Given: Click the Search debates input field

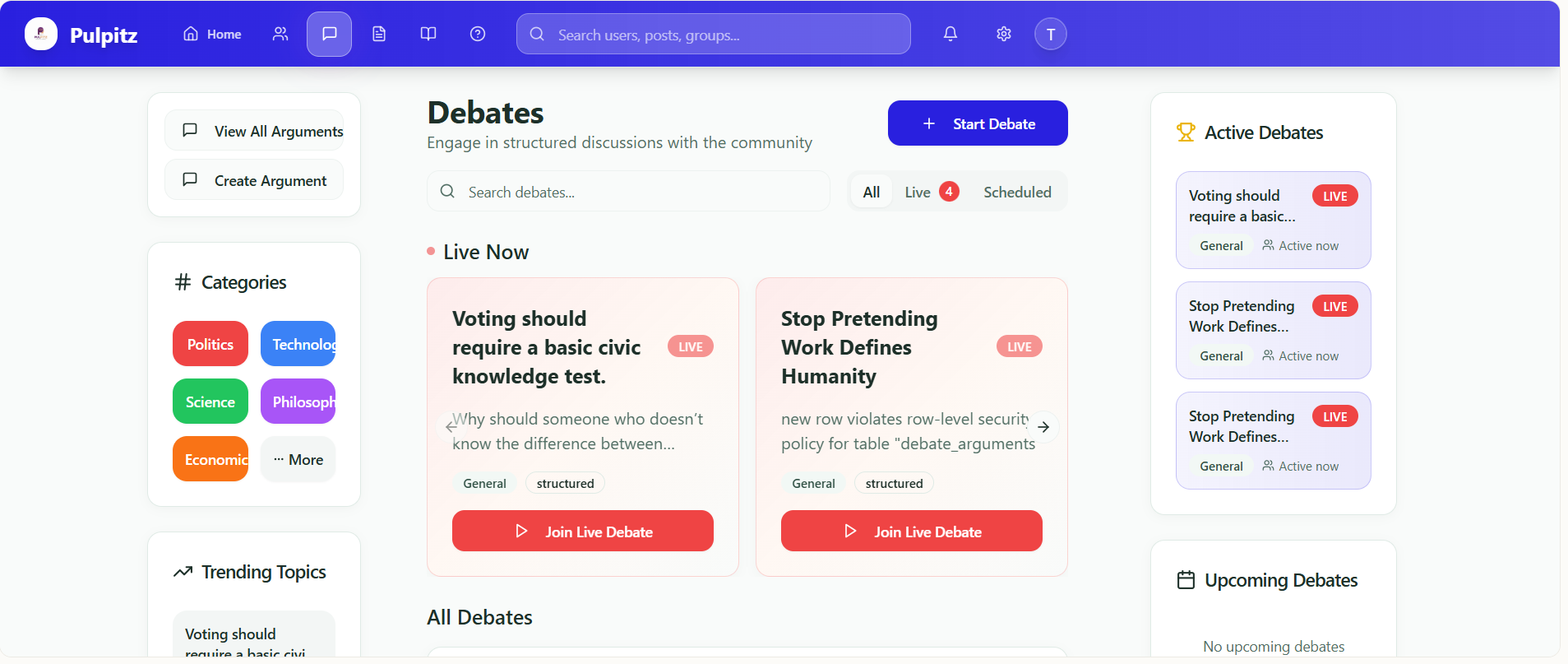Looking at the screenshot, I should point(629,192).
